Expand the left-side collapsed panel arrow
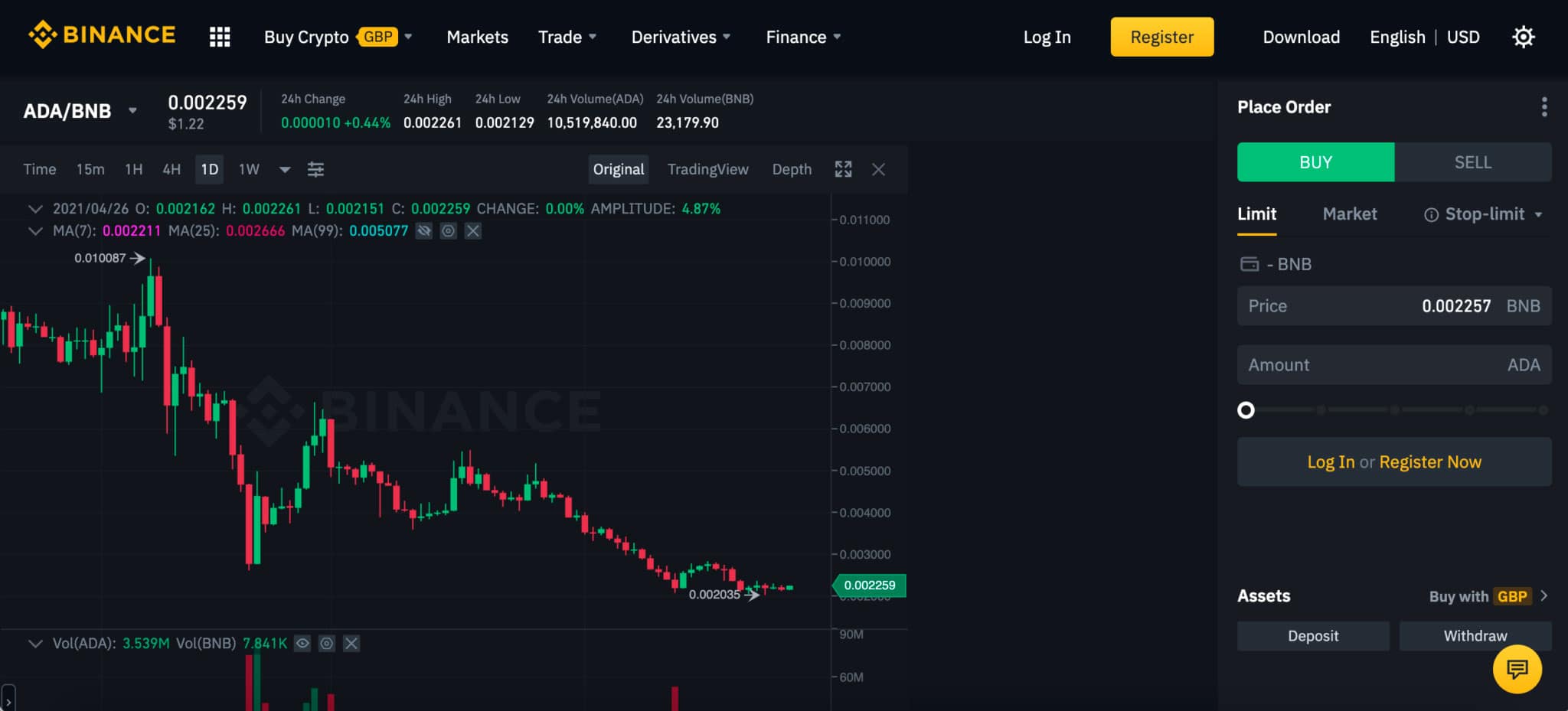Screen dimensions: 1568x711 (x=8, y=699)
